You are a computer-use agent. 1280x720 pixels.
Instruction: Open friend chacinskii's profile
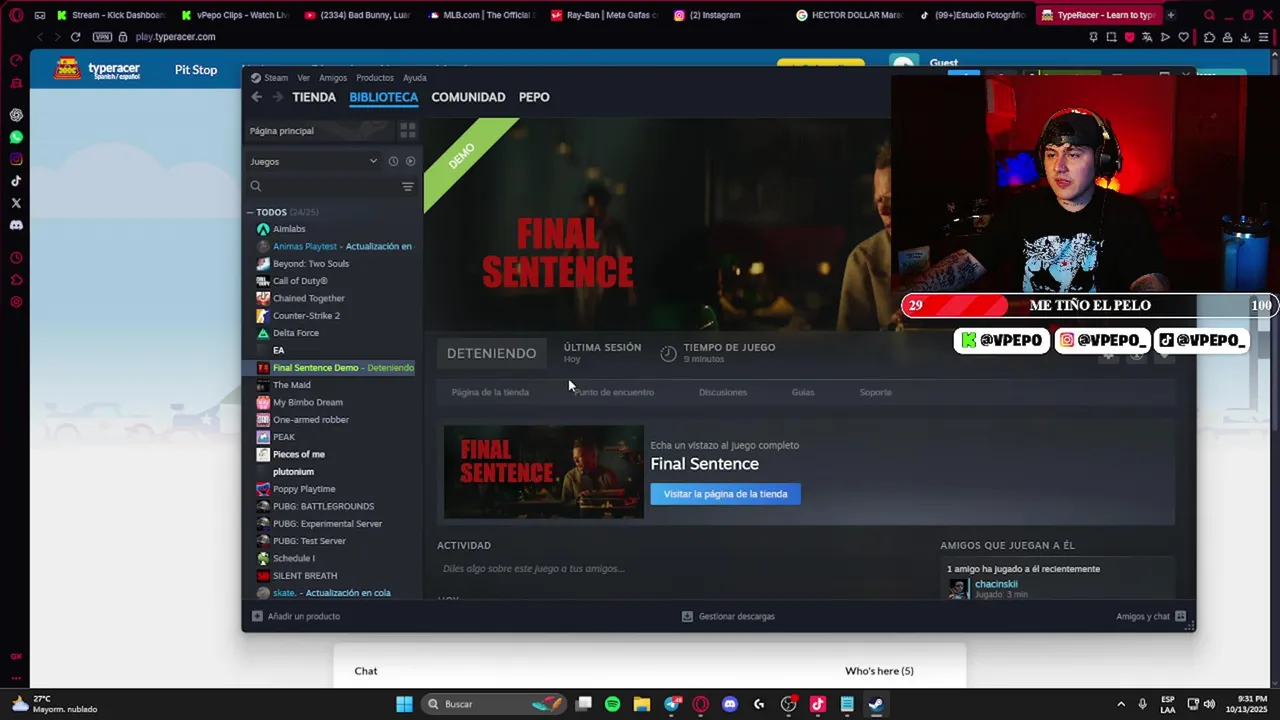tap(996, 584)
